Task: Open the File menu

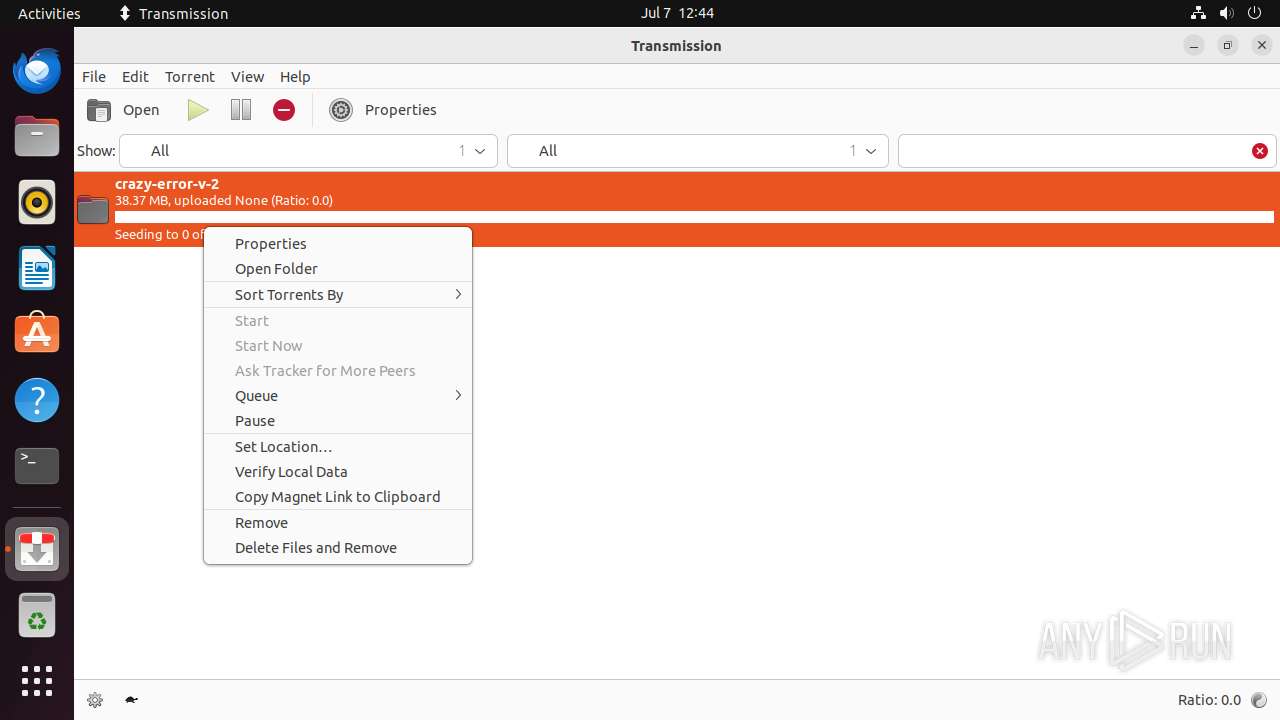Action: (94, 77)
